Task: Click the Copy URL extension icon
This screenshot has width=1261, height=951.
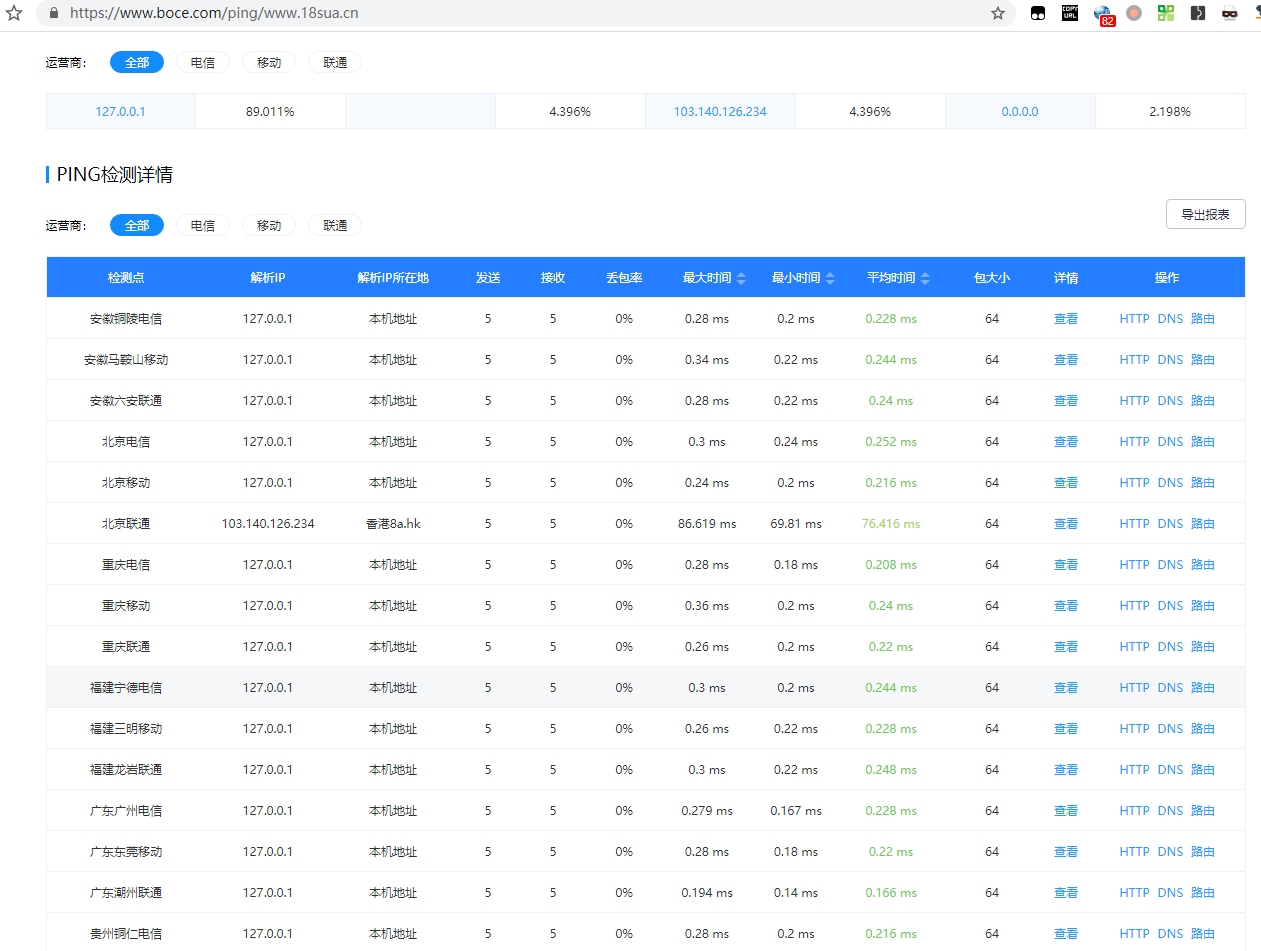Action: point(1069,13)
